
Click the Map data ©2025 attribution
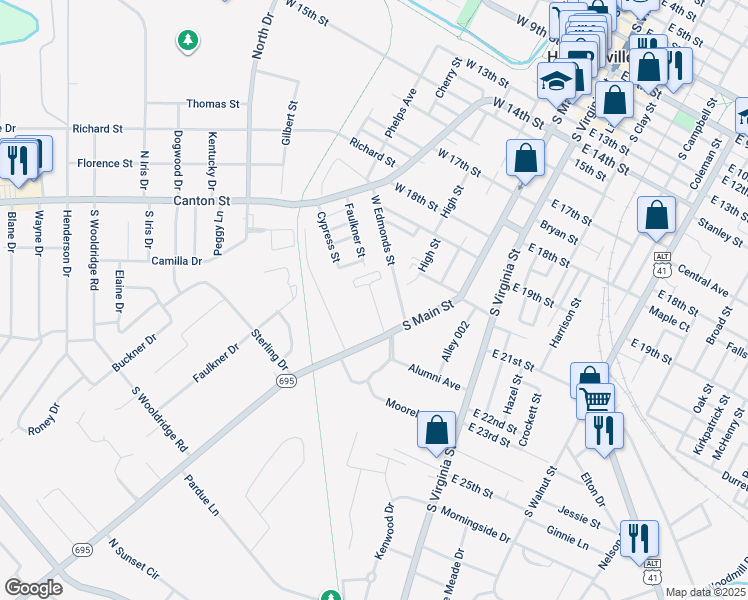coord(705,592)
